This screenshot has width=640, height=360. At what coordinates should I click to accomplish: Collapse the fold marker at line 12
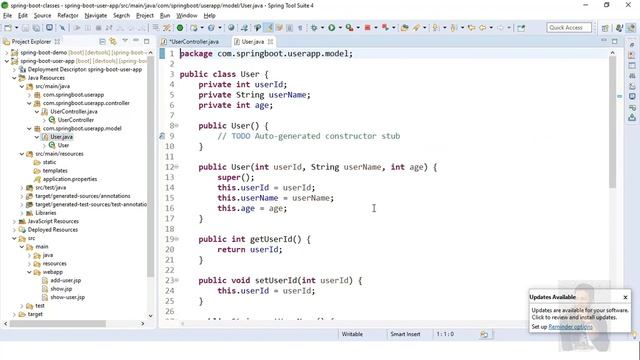(177, 167)
